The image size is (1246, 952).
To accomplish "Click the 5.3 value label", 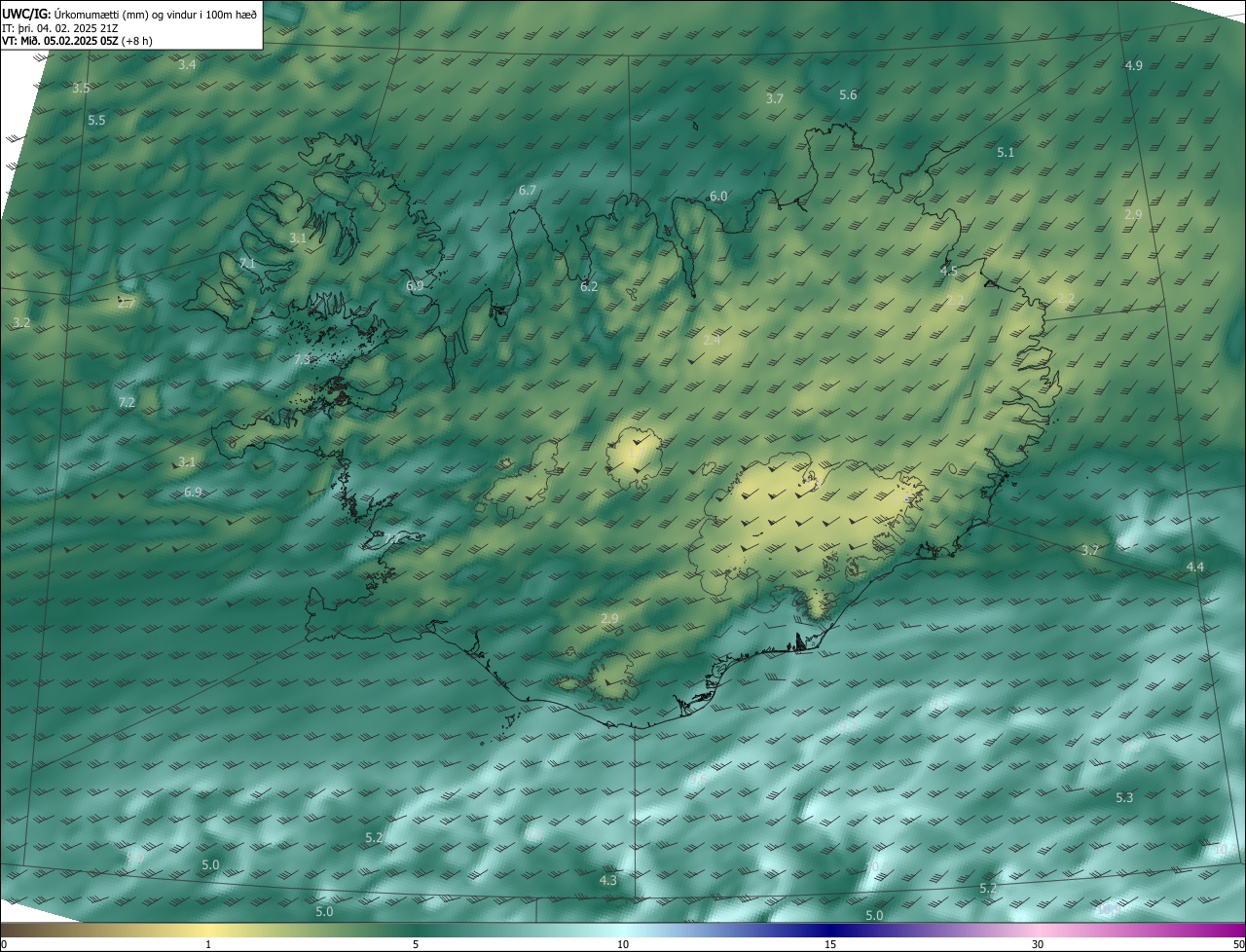I will [x=1124, y=797].
